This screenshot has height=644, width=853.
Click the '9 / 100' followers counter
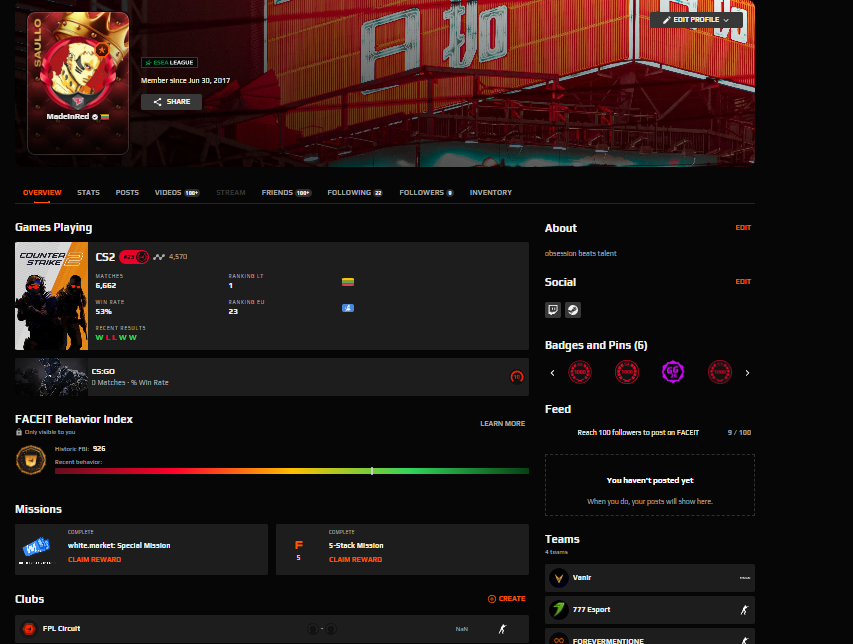coord(739,433)
